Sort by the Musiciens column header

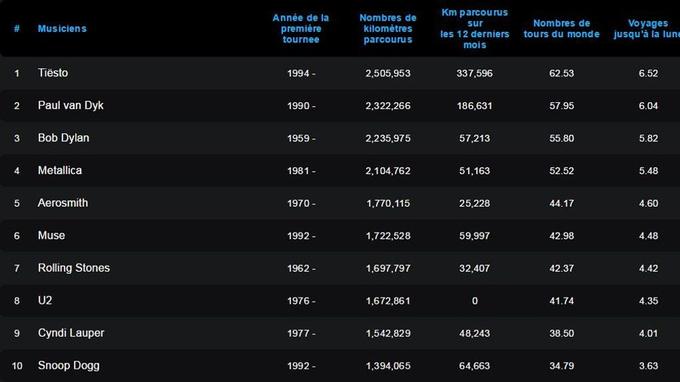(62, 29)
